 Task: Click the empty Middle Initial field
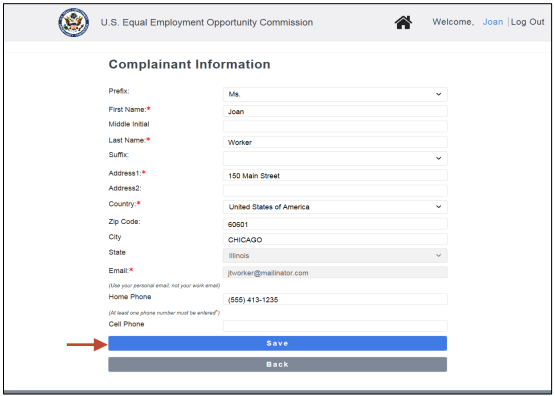pos(335,126)
